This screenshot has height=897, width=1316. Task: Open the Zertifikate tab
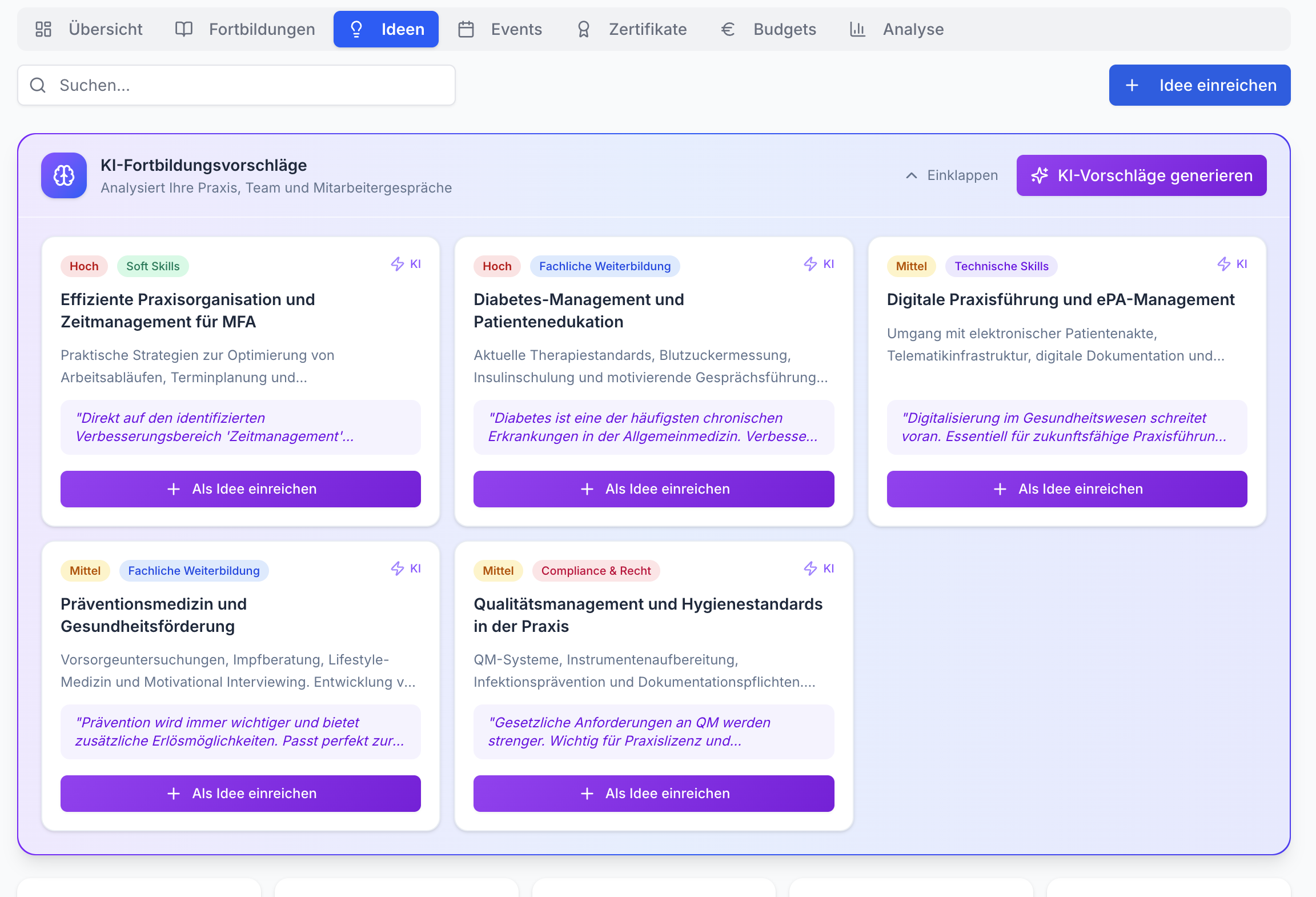(632, 29)
